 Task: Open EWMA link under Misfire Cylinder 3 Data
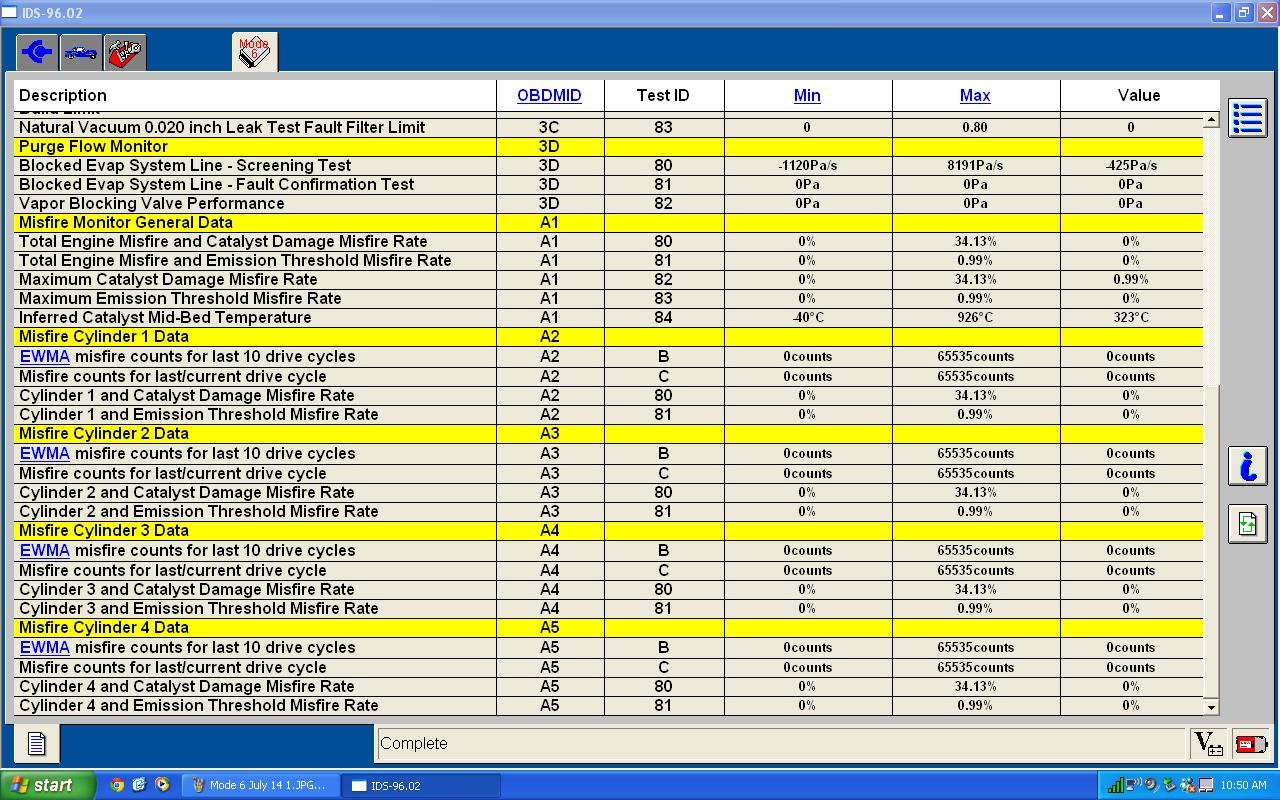pos(45,550)
